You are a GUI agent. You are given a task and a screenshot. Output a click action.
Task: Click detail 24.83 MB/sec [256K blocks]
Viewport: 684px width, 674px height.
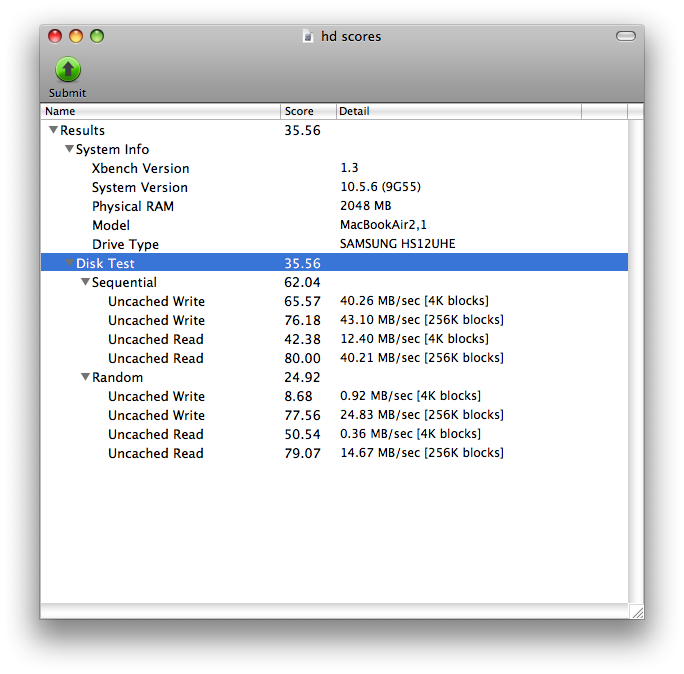(x=422, y=414)
